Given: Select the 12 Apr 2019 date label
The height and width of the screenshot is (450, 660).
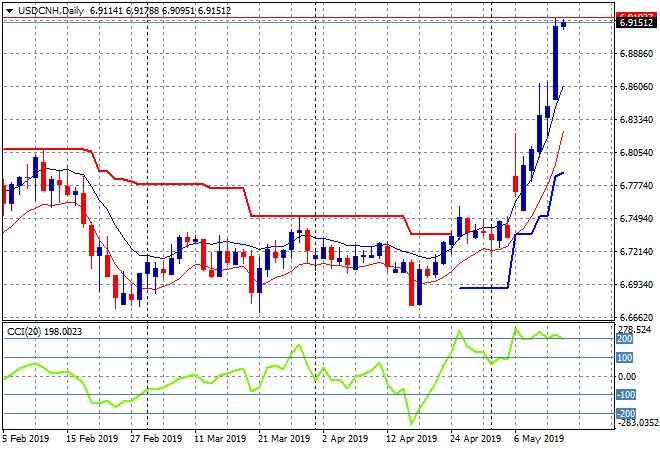Looking at the screenshot, I should (412, 439).
